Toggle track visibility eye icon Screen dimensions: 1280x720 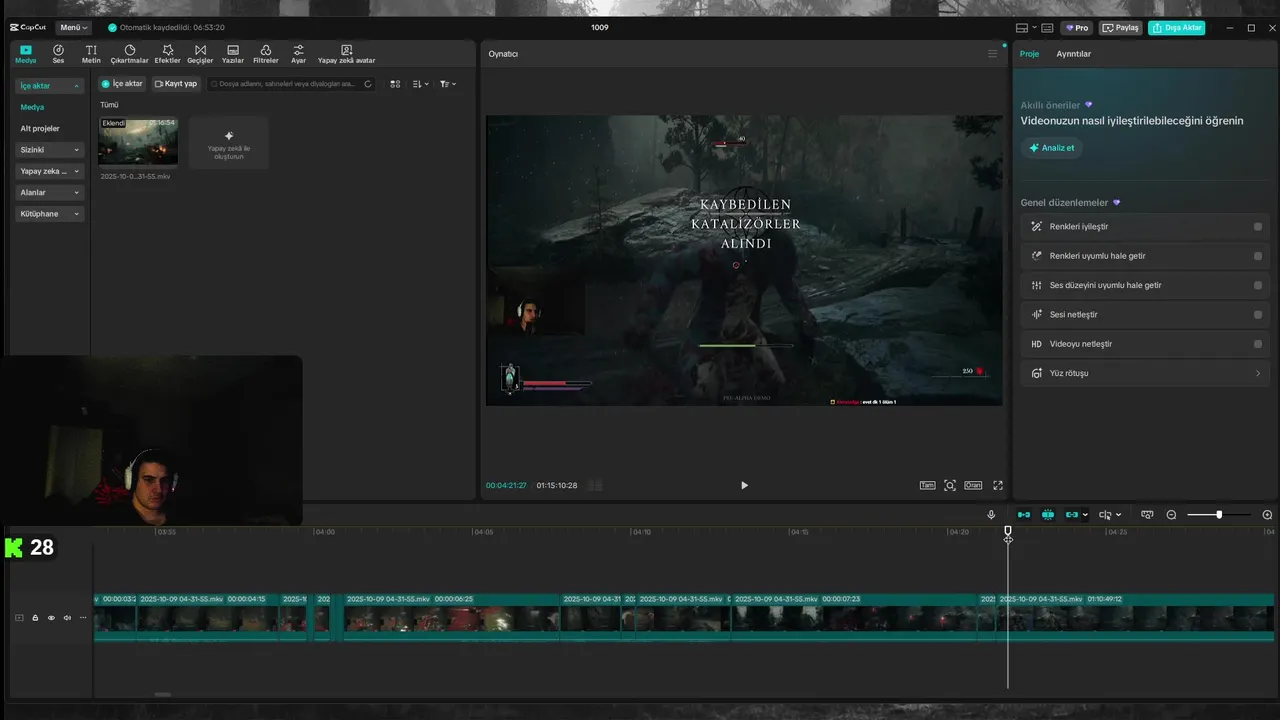(51, 618)
